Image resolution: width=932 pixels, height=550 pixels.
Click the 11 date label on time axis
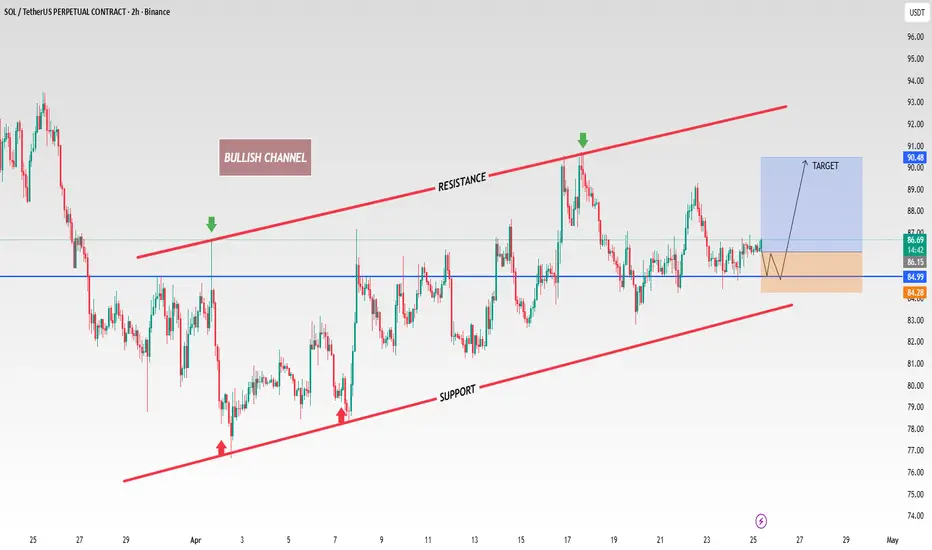click(428, 540)
